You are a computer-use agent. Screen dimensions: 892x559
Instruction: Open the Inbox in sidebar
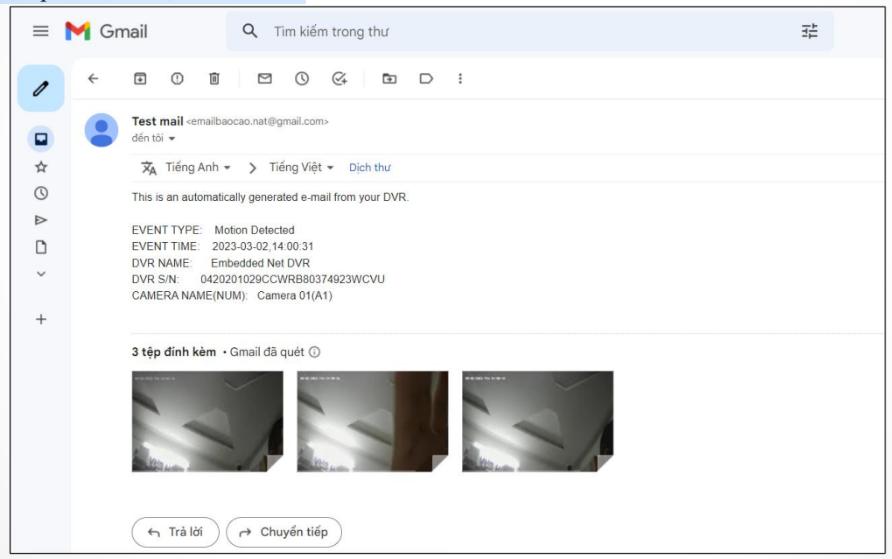(41, 139)
